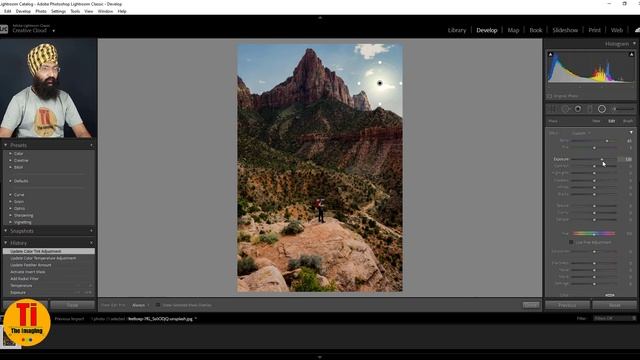Click the bottom filmstrip hide arrow

click(x=320, y=357)
